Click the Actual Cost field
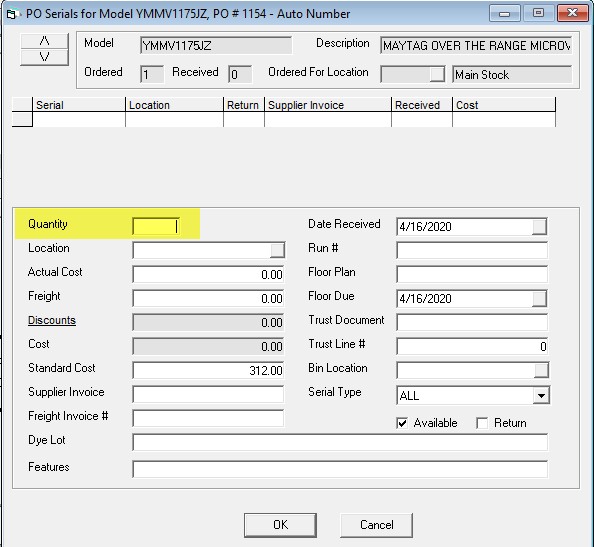 (x=208, y=274)
